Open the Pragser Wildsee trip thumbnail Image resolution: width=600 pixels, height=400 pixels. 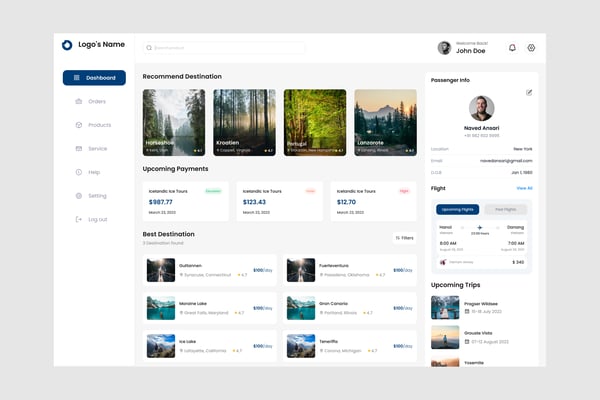(x=445, y=307)
